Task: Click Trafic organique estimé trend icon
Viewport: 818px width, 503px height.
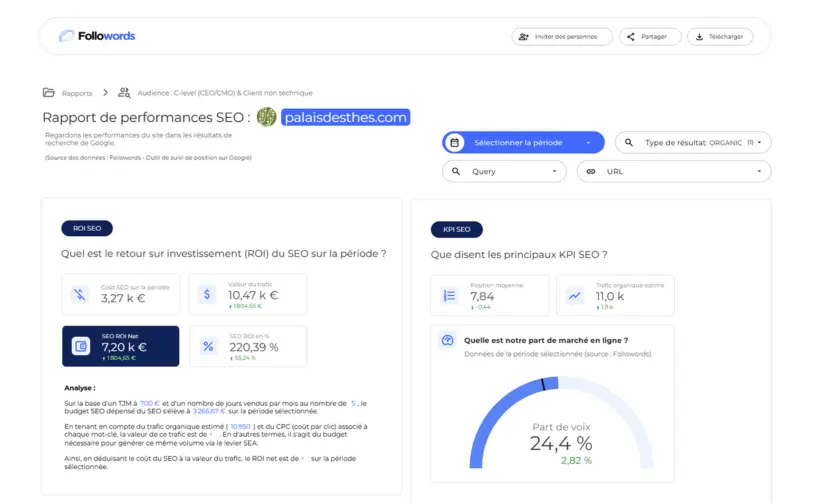Action: pos(574,296)
